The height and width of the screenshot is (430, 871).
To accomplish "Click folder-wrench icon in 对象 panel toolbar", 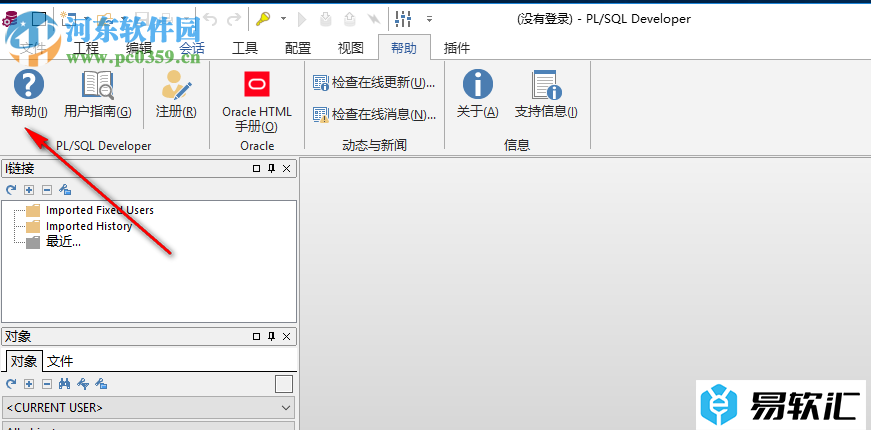I will [x=101, y=384].
